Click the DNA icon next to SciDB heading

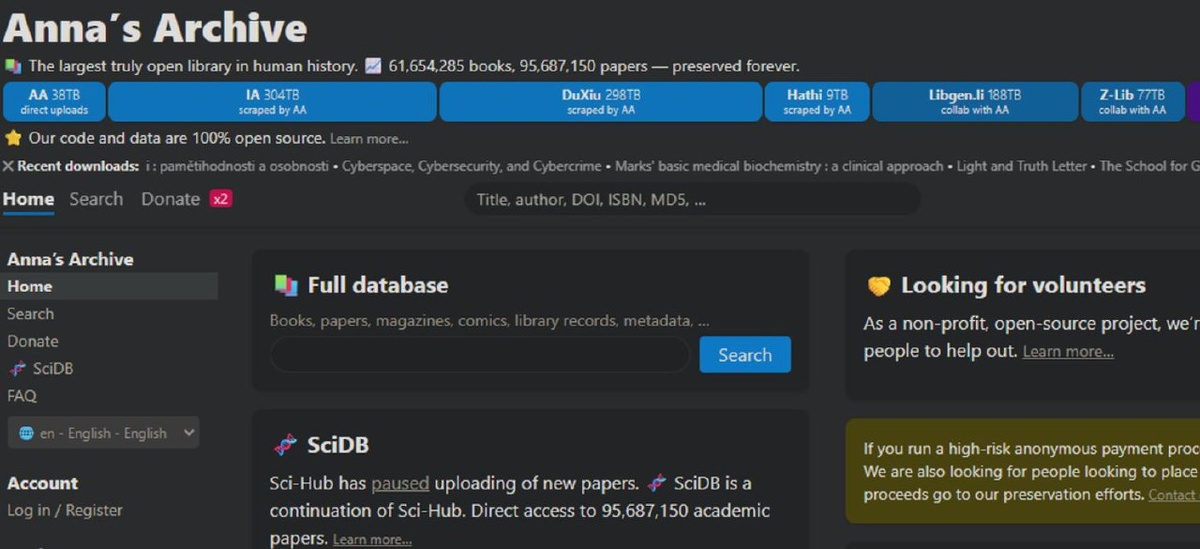tap(285, 445)
